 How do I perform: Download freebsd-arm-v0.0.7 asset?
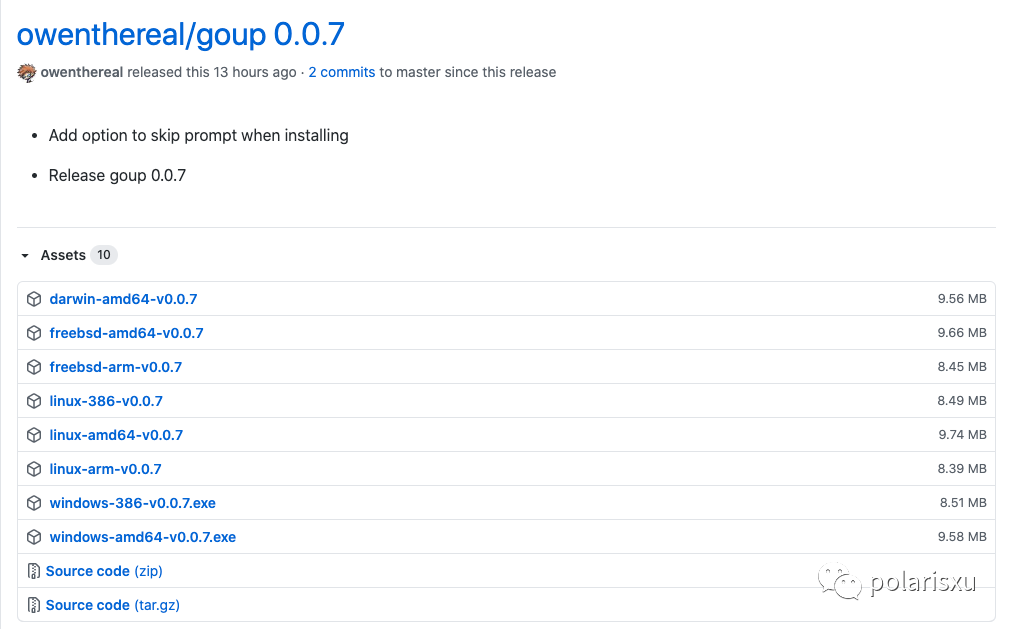116,367
